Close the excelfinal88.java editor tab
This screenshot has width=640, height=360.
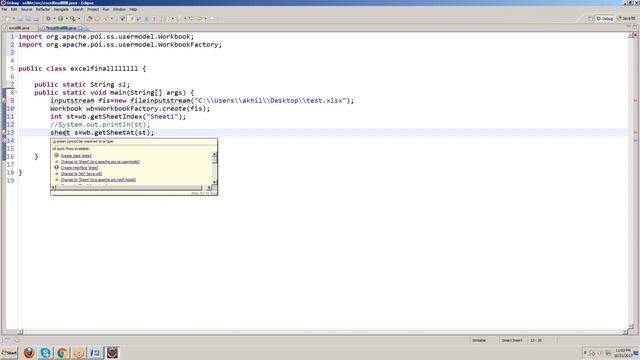(x=80, y=28)
